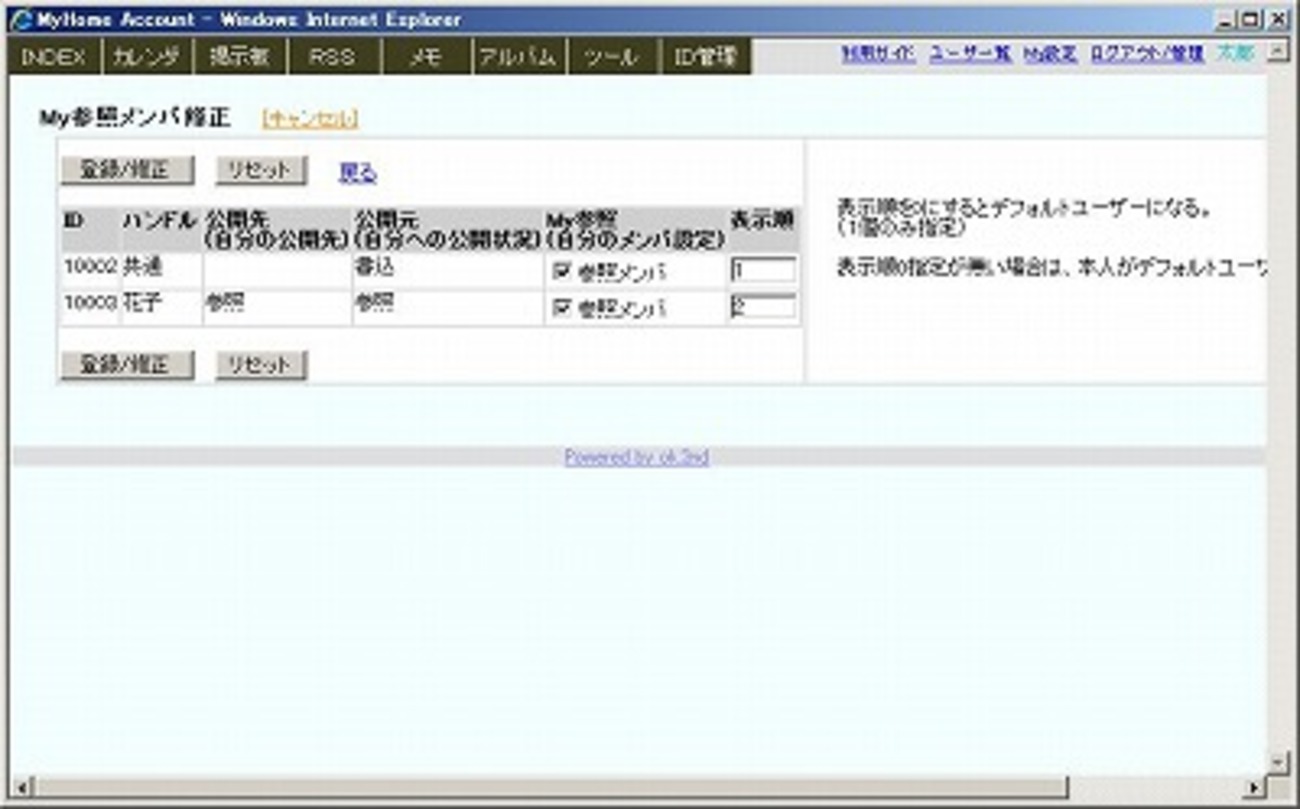Toggle 参照メンバ checkbox for 花子 row
Screen dimensions: 1300x809
(561, 308)
